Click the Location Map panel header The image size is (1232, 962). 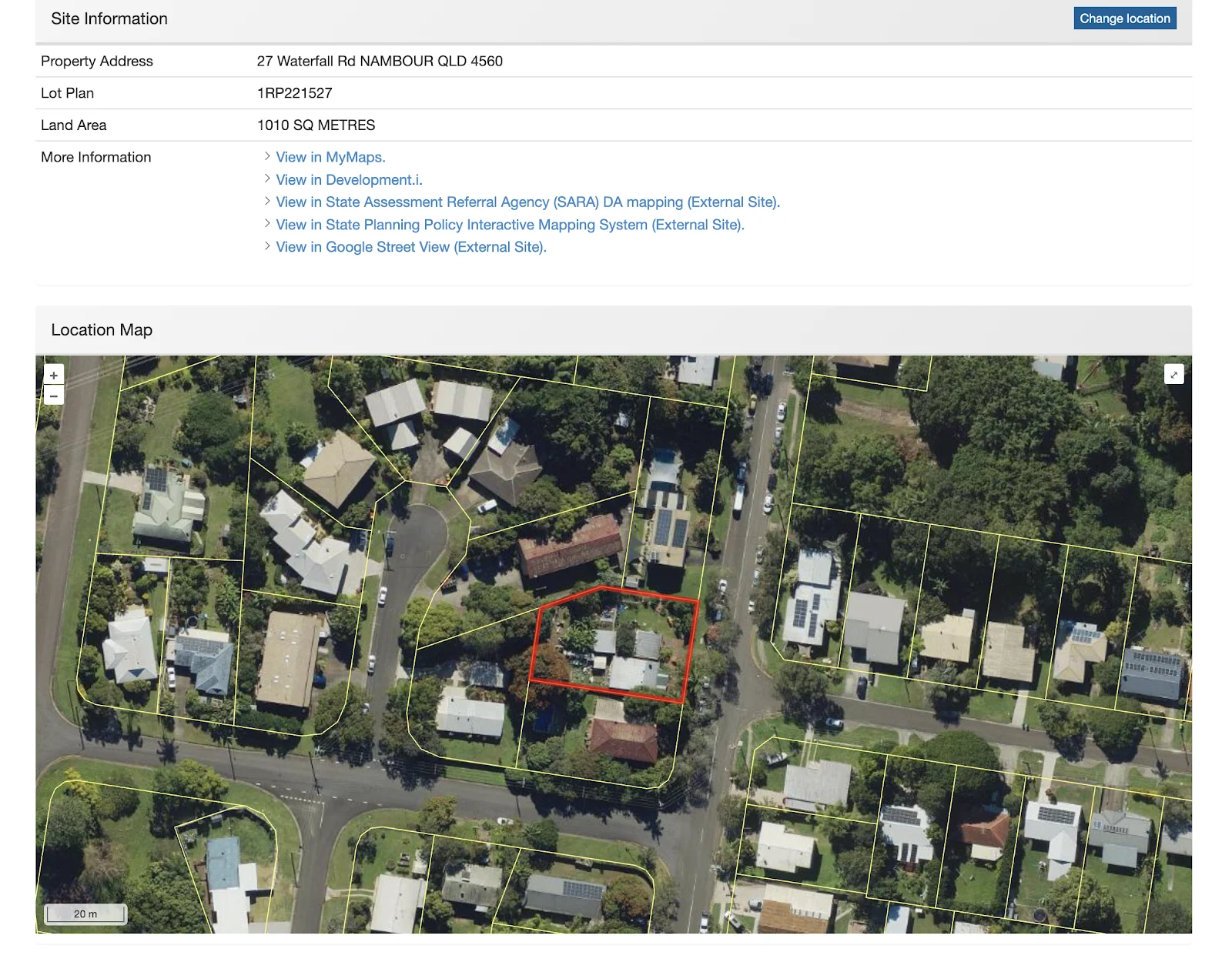coord(614,330)
